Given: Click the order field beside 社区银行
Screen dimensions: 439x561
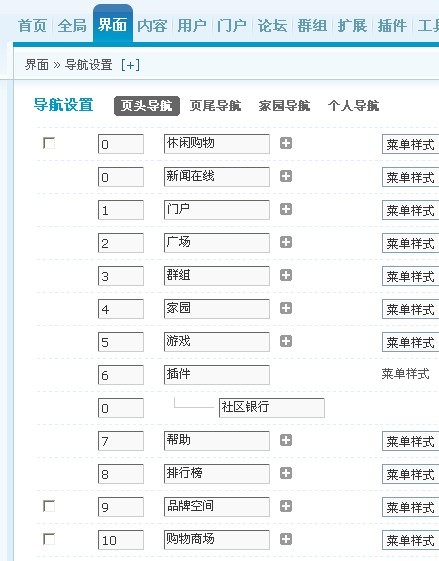Looking at the screenshot, I should click(121, 408).
